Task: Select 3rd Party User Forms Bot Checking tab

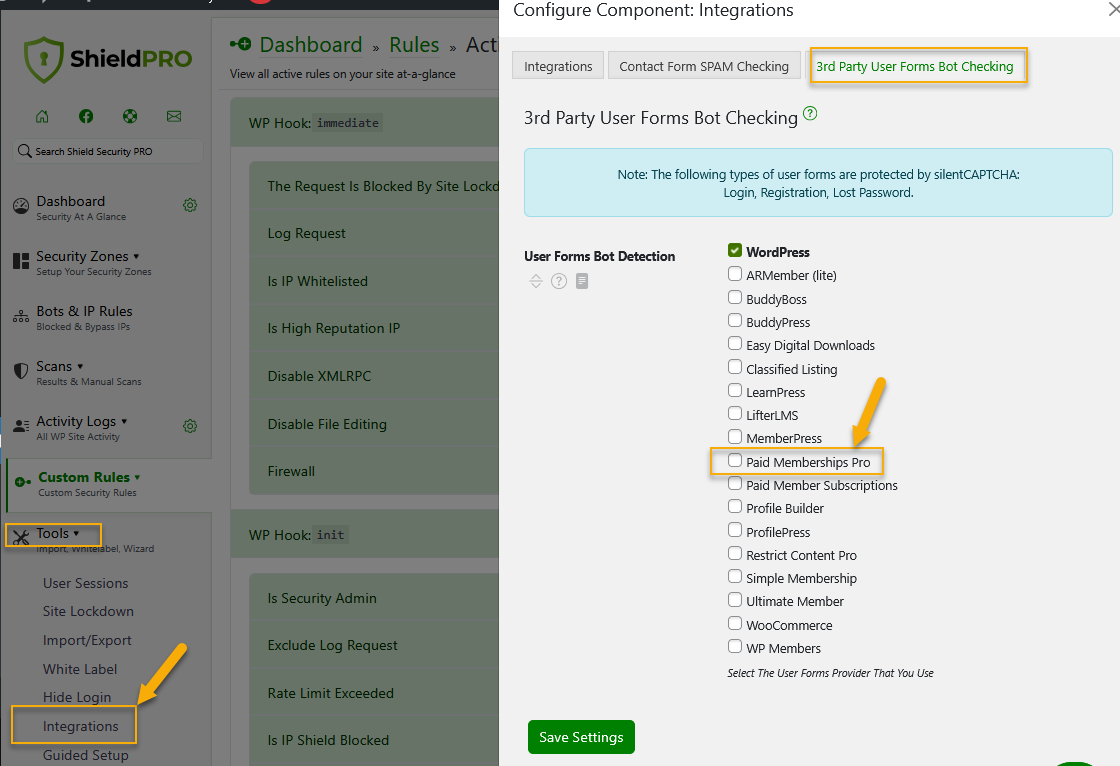Action: pyautogui.click(x=914, y=66)
